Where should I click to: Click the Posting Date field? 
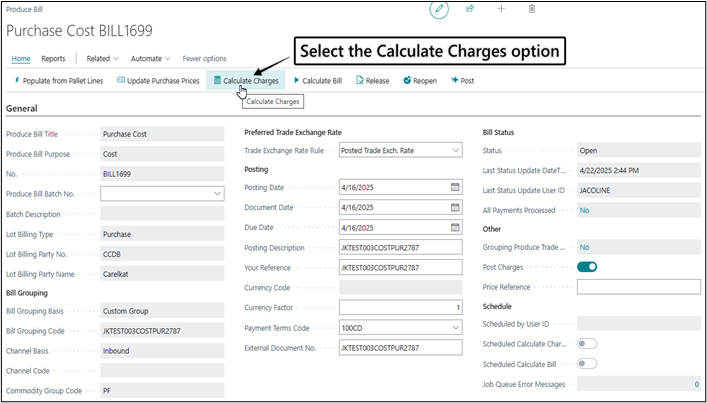400,187
